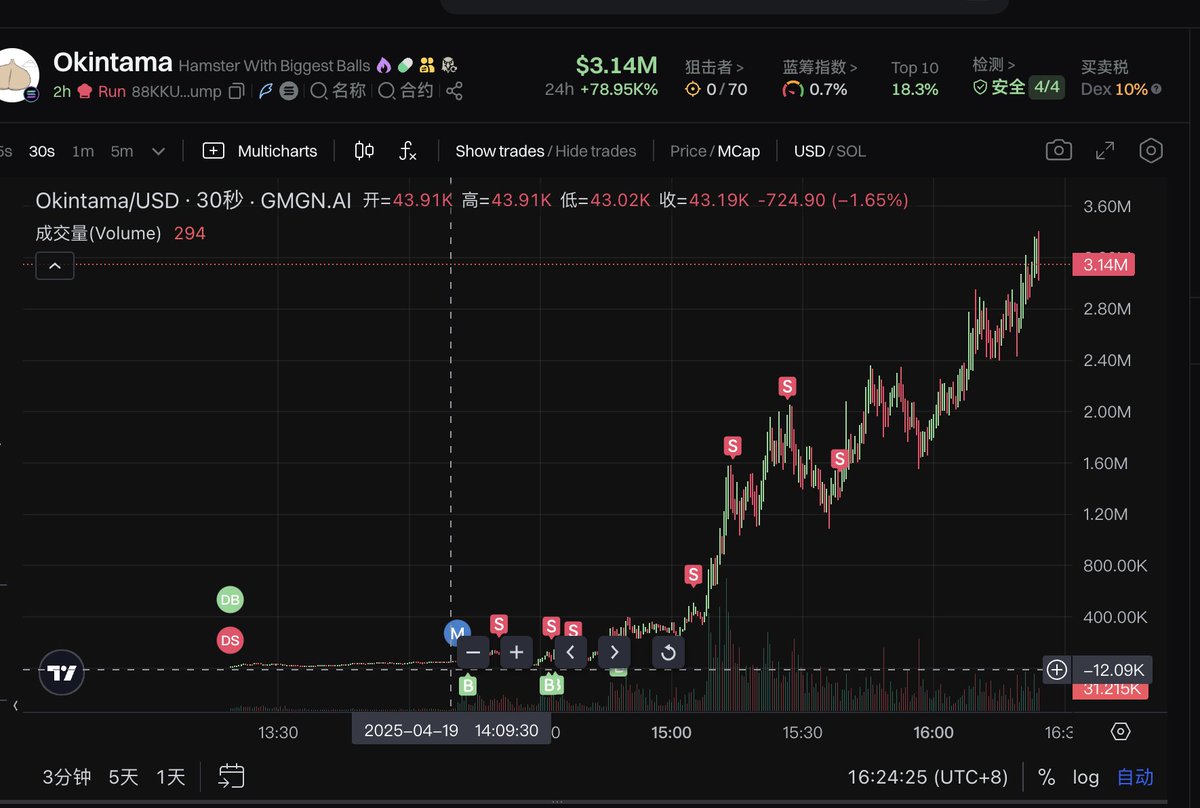Click the purple flame badge icon
The image size is (1200, 808).
(385, 65)
